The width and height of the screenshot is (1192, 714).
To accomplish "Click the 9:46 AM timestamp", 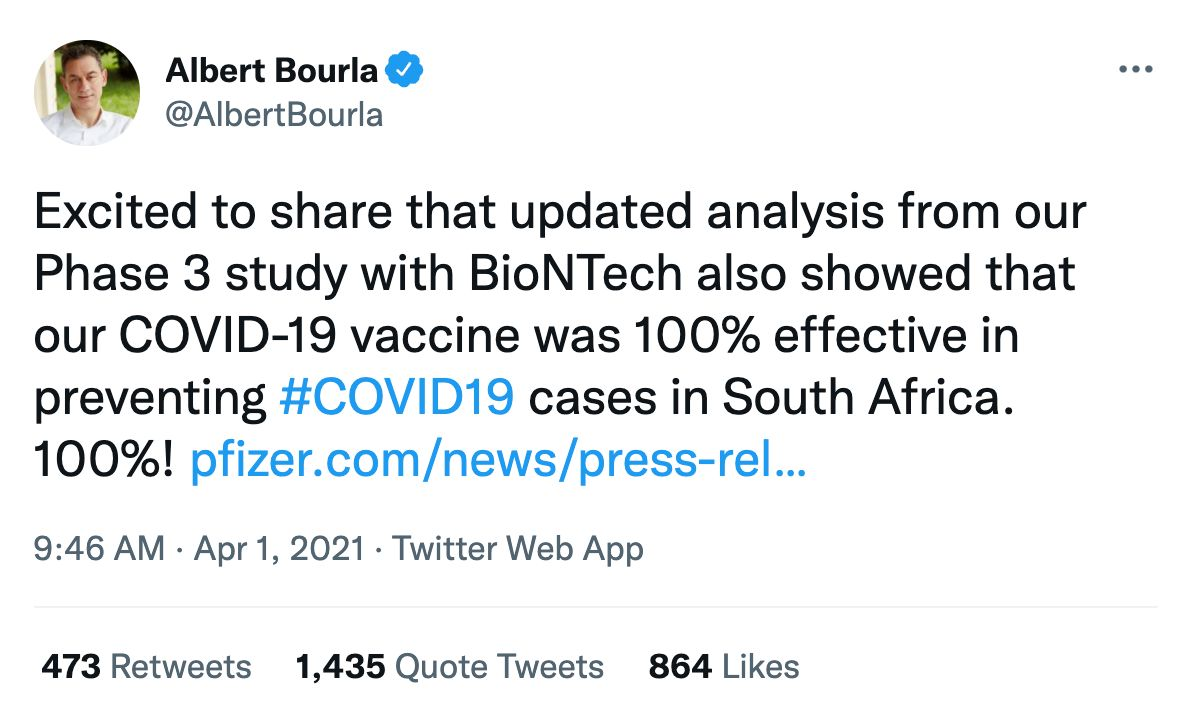I will coord(99,549).
